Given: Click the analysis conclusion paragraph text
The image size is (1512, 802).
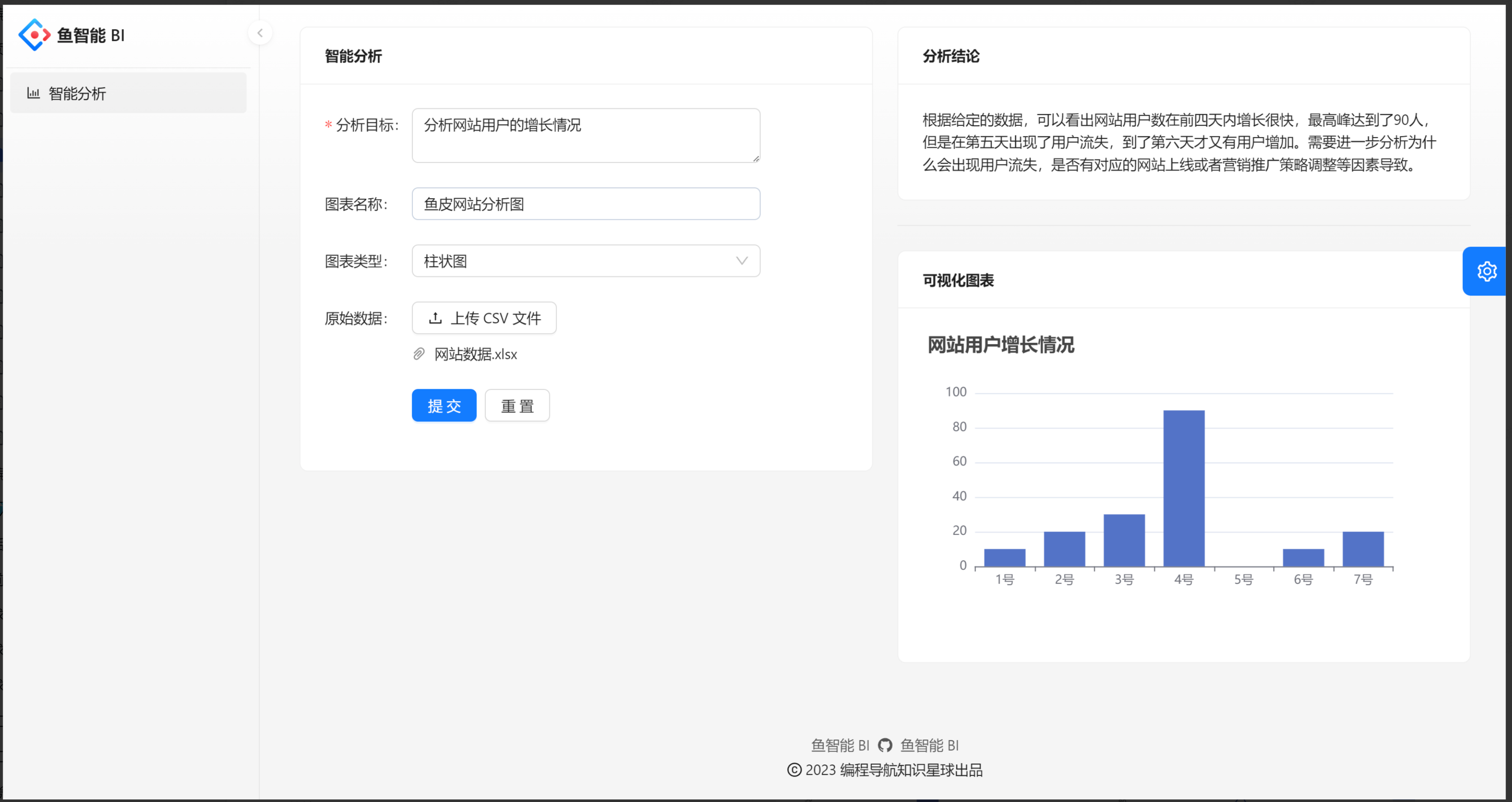Looking at the screenshot, I should (x=1179, y=142).
